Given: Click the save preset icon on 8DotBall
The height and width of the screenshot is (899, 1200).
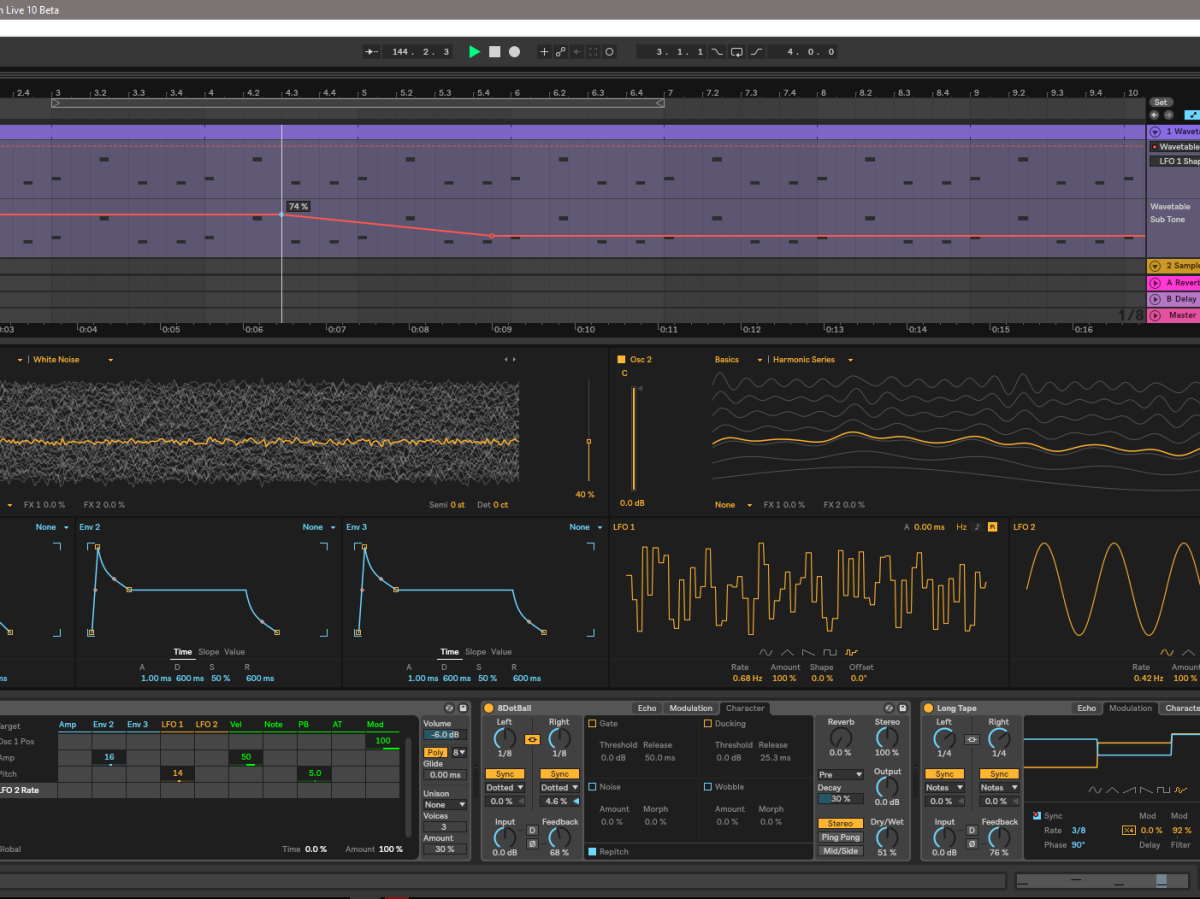Looking at the screenshot, I should pyautogui.click(x=902, y=708).
